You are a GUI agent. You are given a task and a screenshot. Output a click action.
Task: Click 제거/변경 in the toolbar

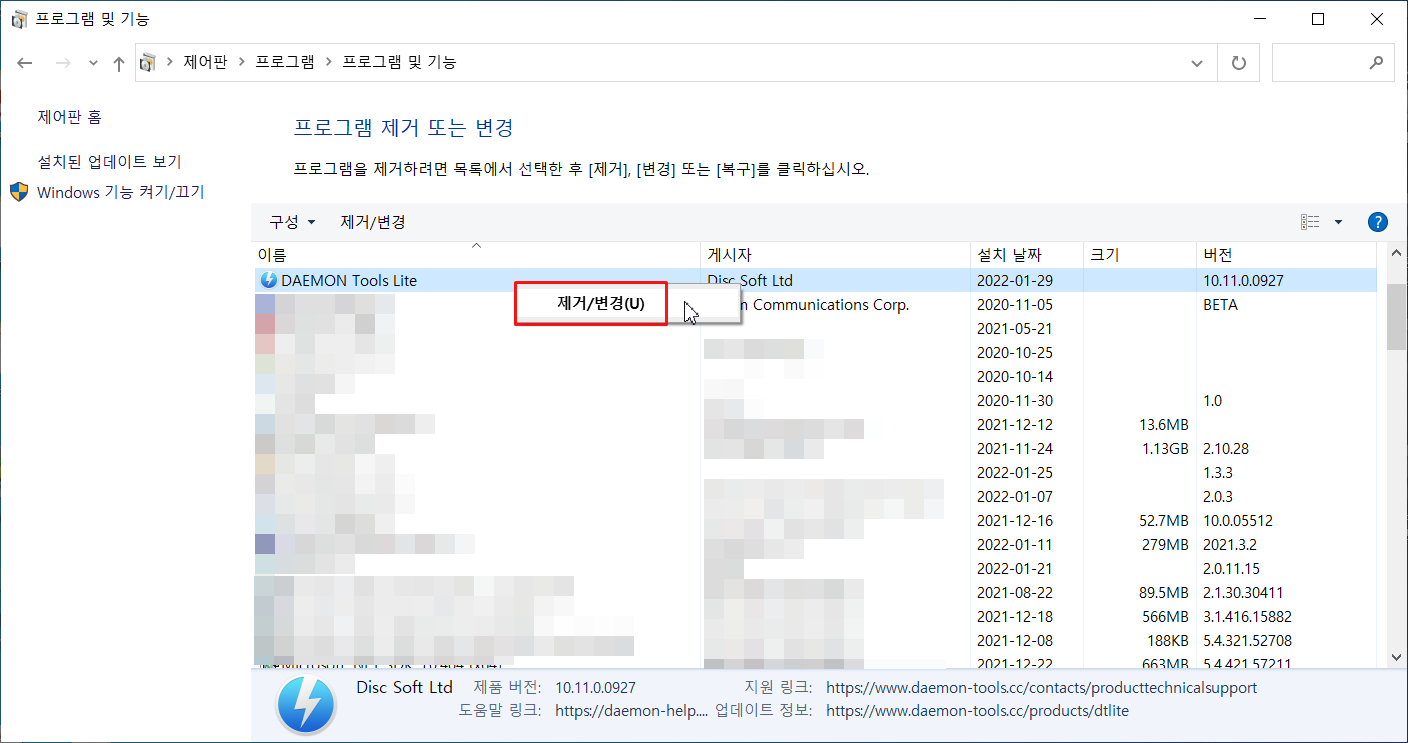click(x=373, y=222)
